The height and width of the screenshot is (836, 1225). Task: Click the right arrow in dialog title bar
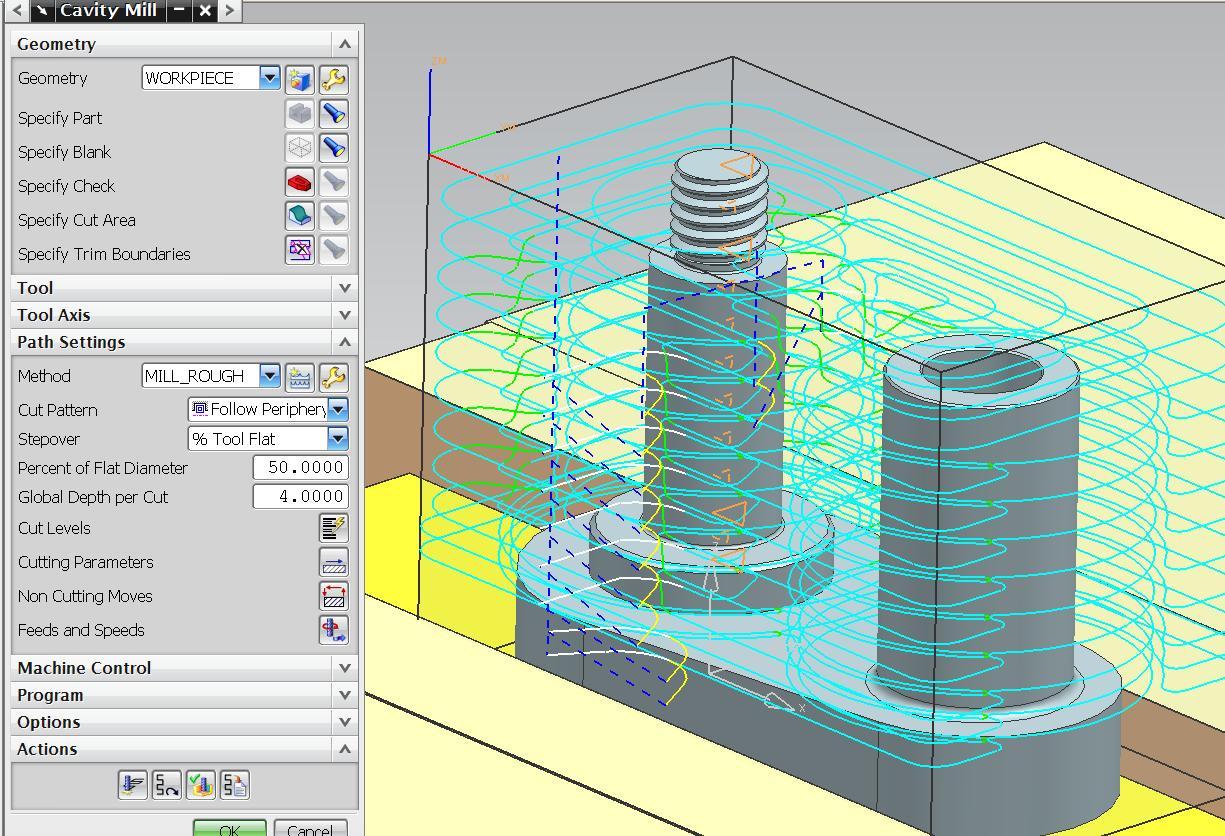click(230, 10)
